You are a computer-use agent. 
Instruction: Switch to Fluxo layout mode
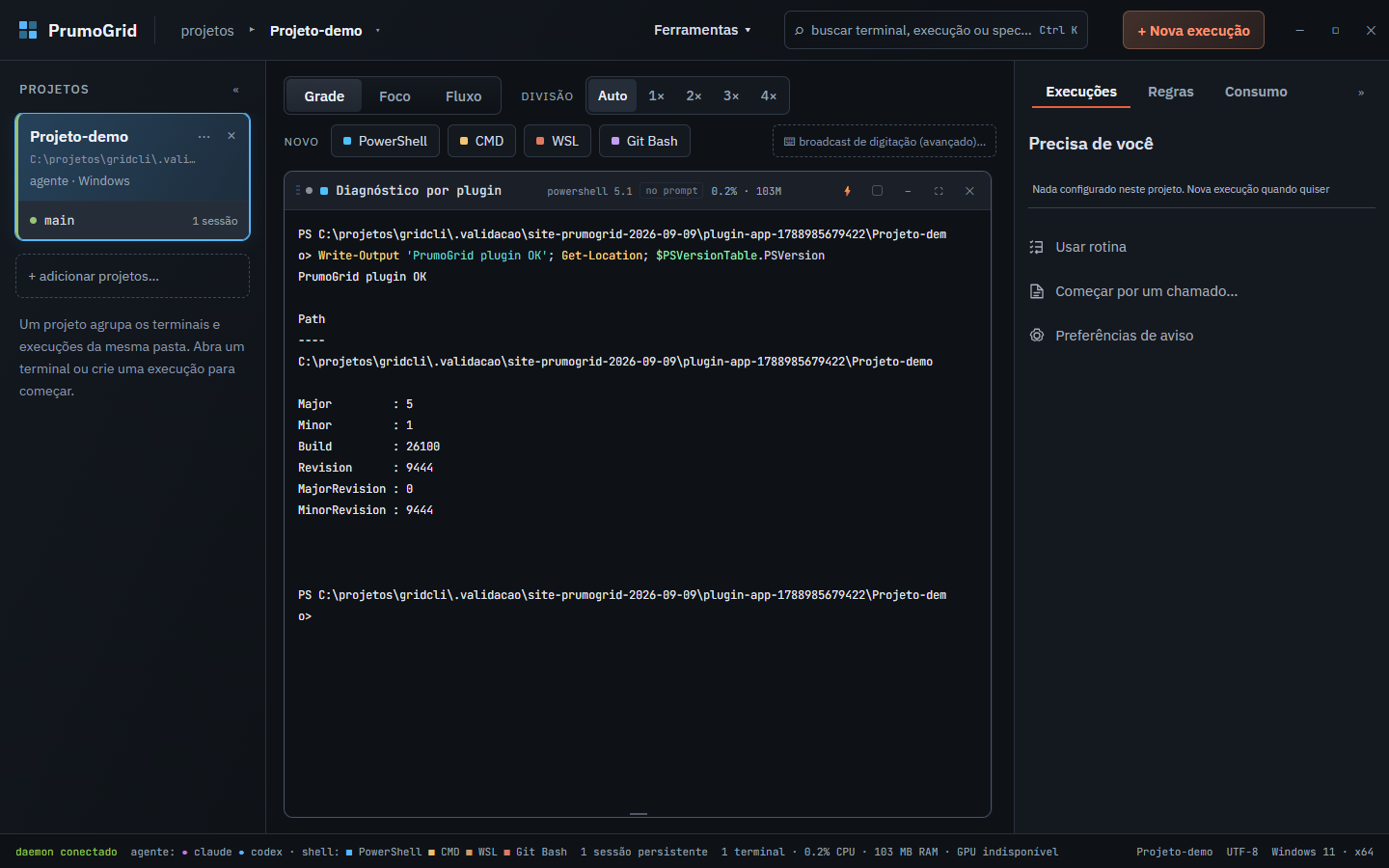463,95
